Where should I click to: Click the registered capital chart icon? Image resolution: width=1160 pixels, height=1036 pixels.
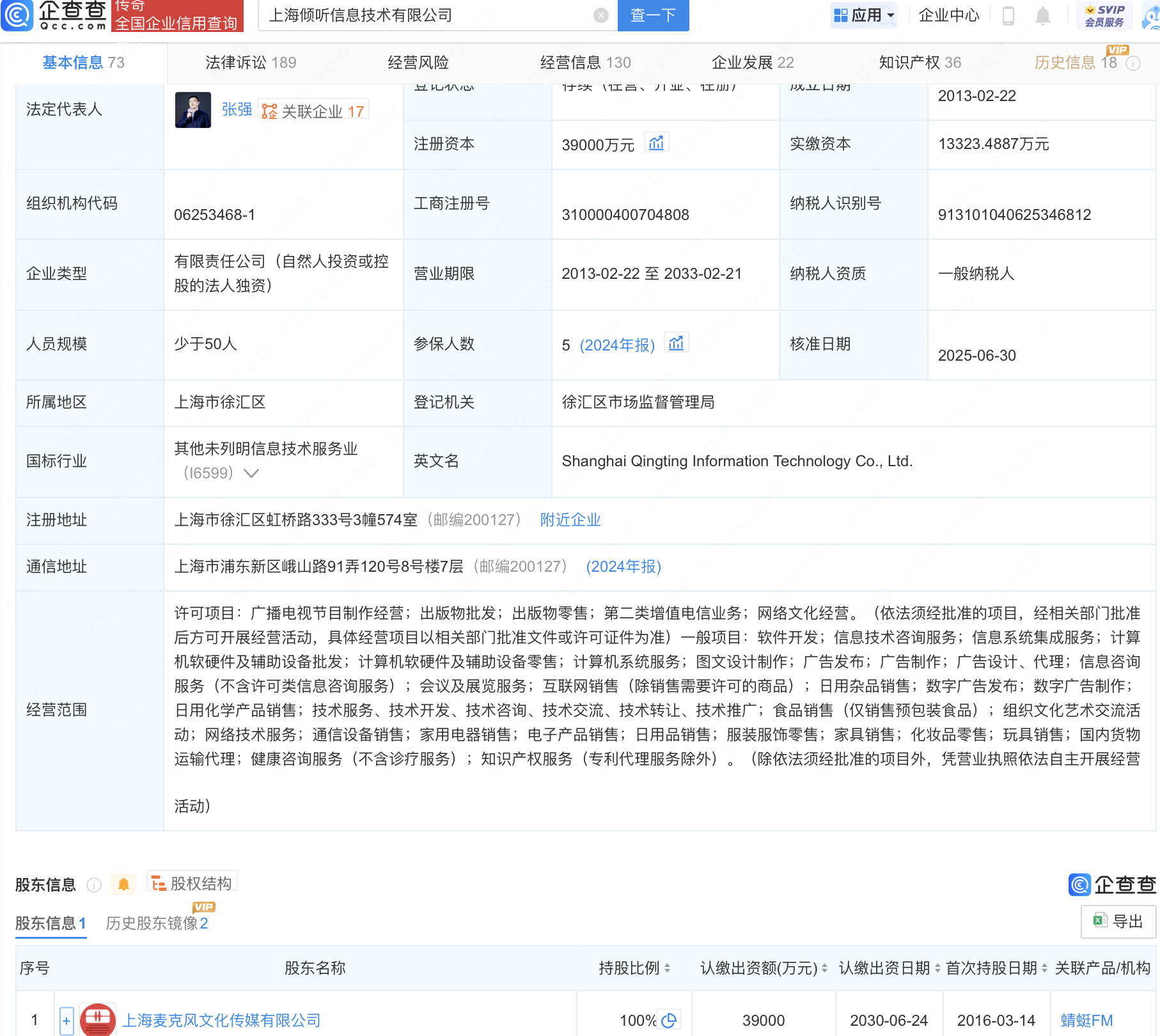[x=656, y=143]
